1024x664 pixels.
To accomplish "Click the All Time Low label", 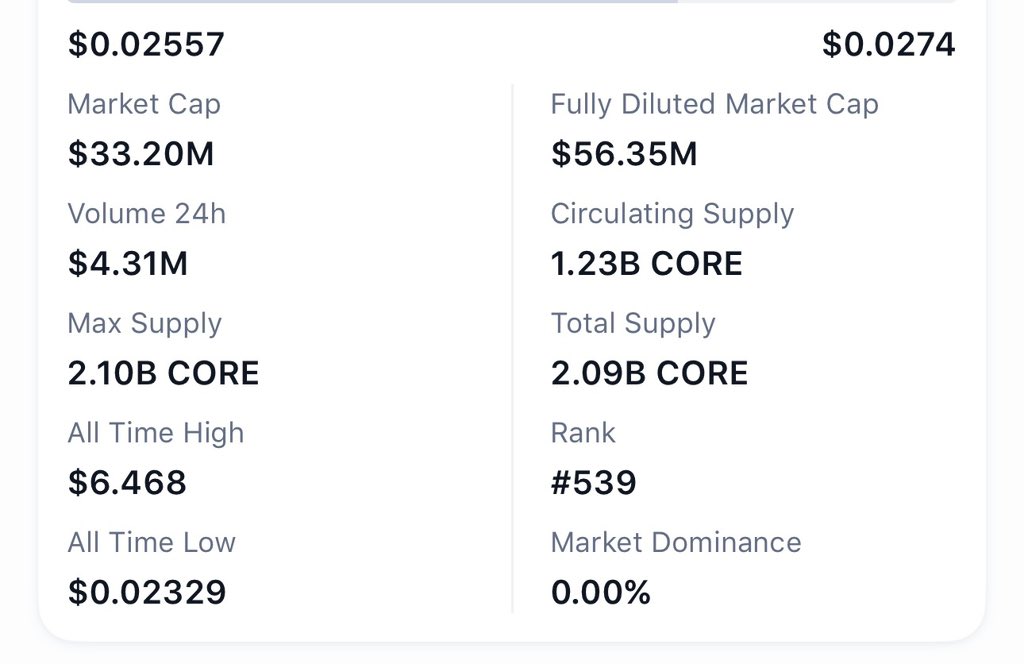I will [152, 543].
